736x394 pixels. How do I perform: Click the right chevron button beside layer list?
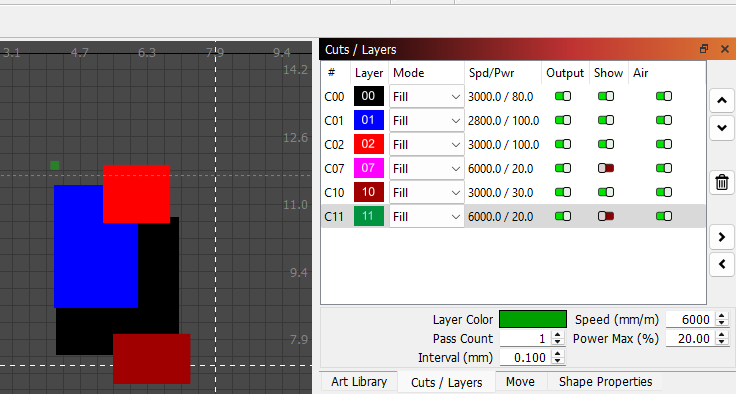[722, 237]
